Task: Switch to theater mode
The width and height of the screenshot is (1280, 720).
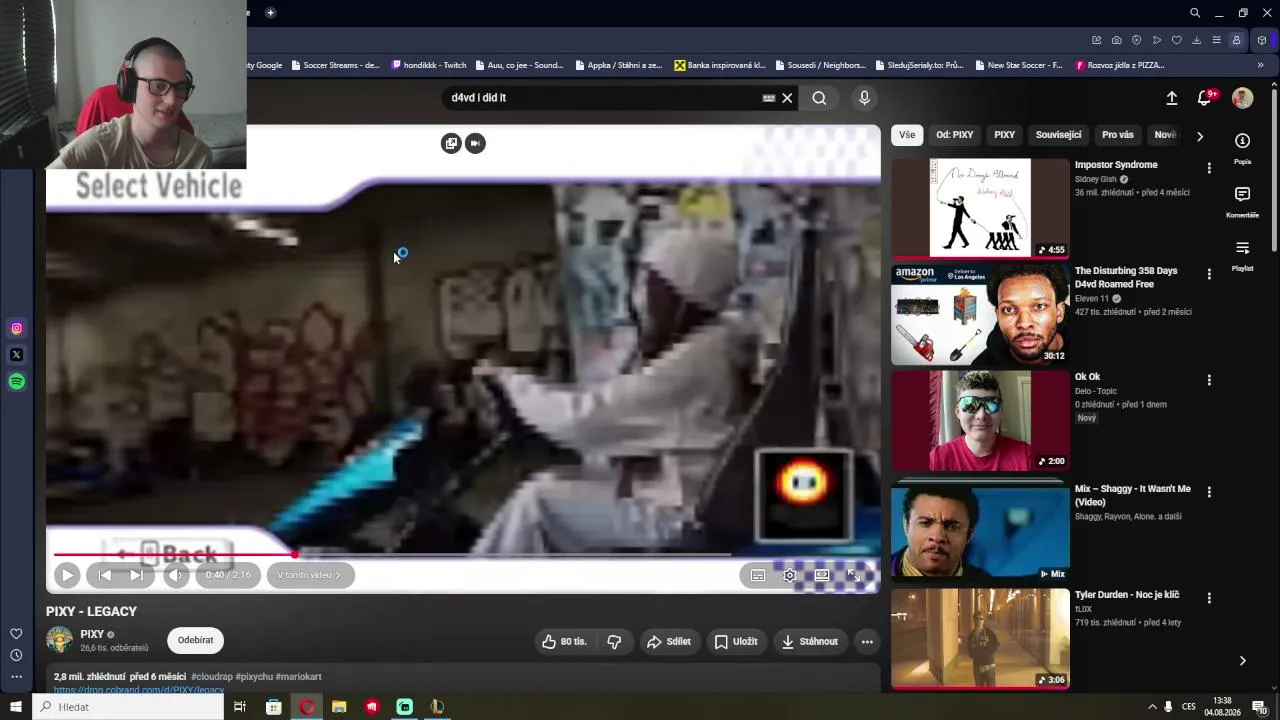Action: click(x=822, y=575)
